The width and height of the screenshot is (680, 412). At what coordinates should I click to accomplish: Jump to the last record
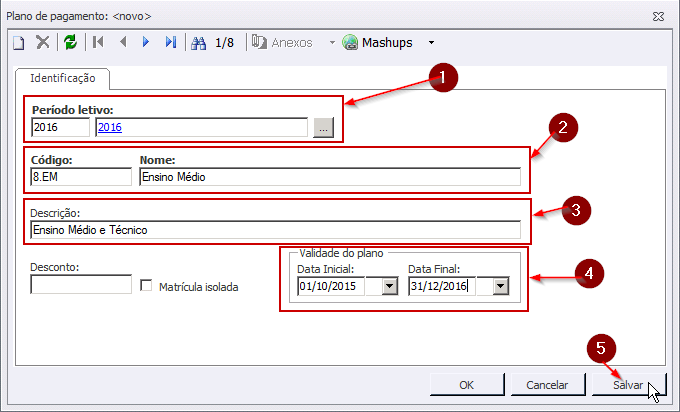(x=170, y=43)
